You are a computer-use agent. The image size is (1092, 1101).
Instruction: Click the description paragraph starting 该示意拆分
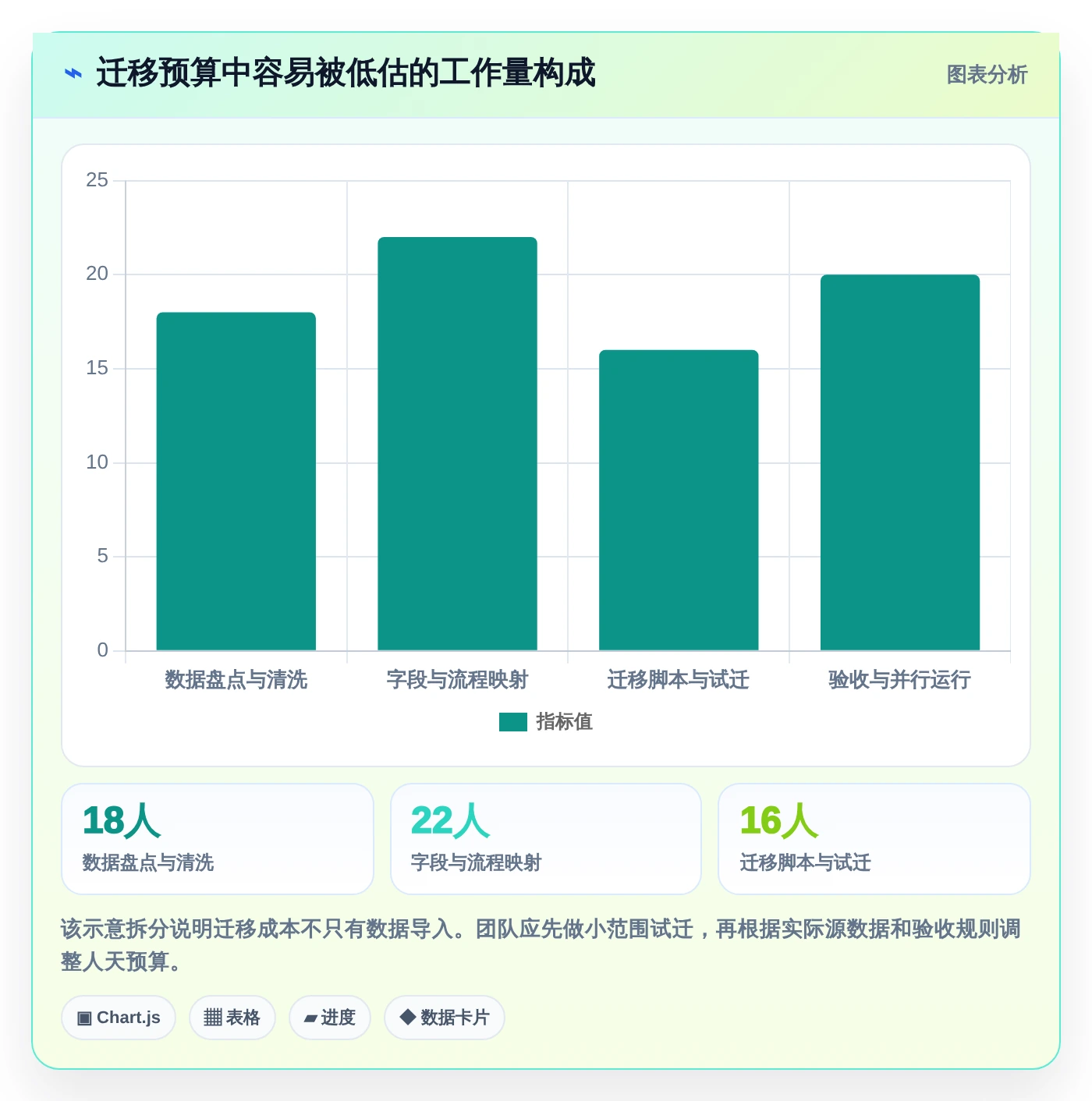pos(541,945)
